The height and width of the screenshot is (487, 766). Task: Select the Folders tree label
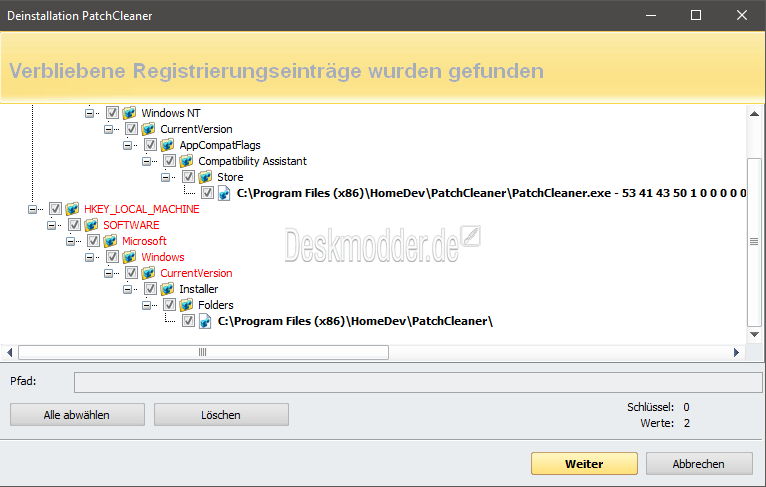click(215, 305)
